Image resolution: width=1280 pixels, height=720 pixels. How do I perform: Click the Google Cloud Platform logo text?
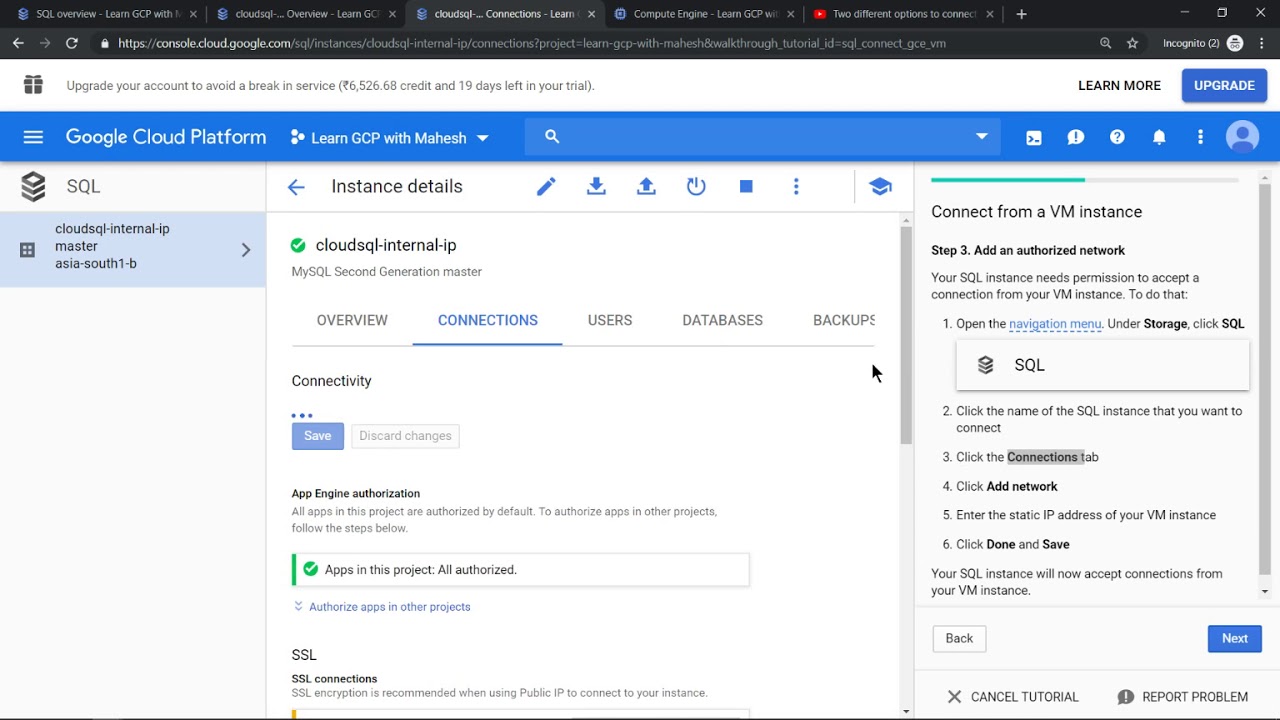[x=166, y=137]
